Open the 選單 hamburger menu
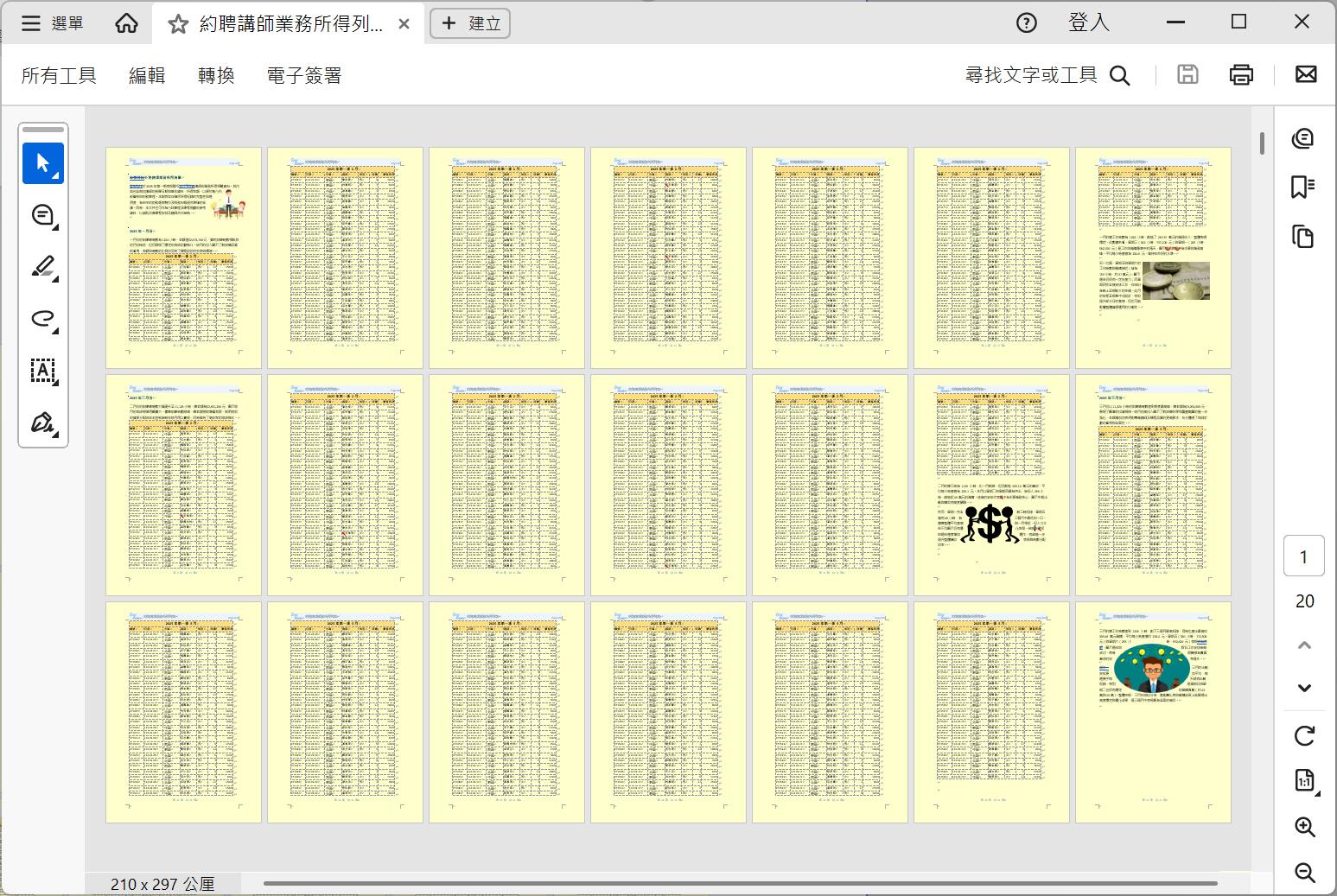The width and height of the screenshot is (1337, 896). click(x=53, y=23)
